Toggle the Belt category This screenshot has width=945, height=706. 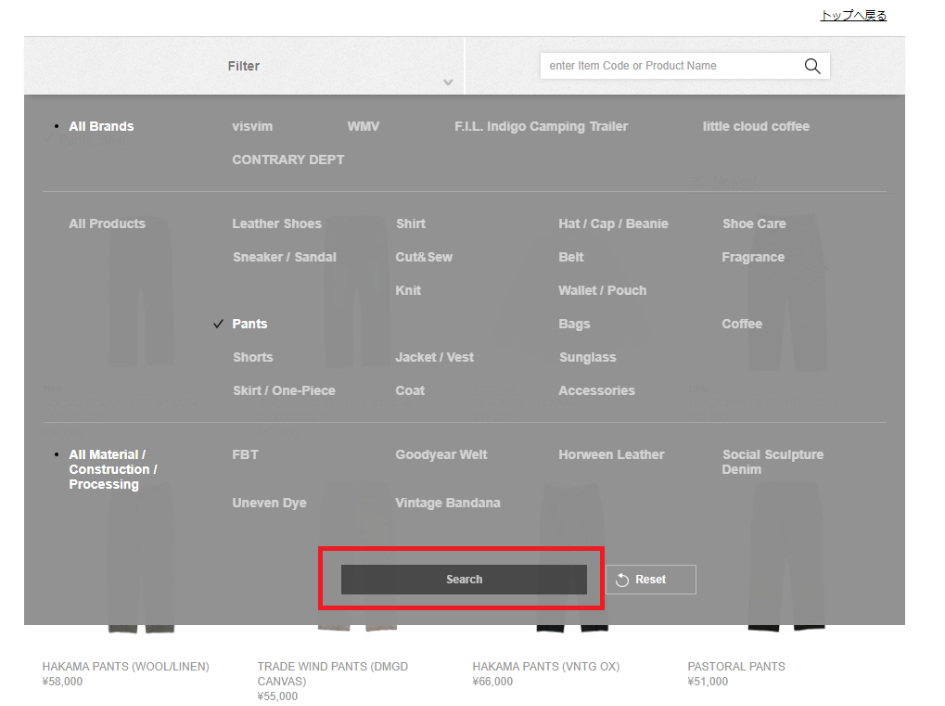[x=571, y=257]
